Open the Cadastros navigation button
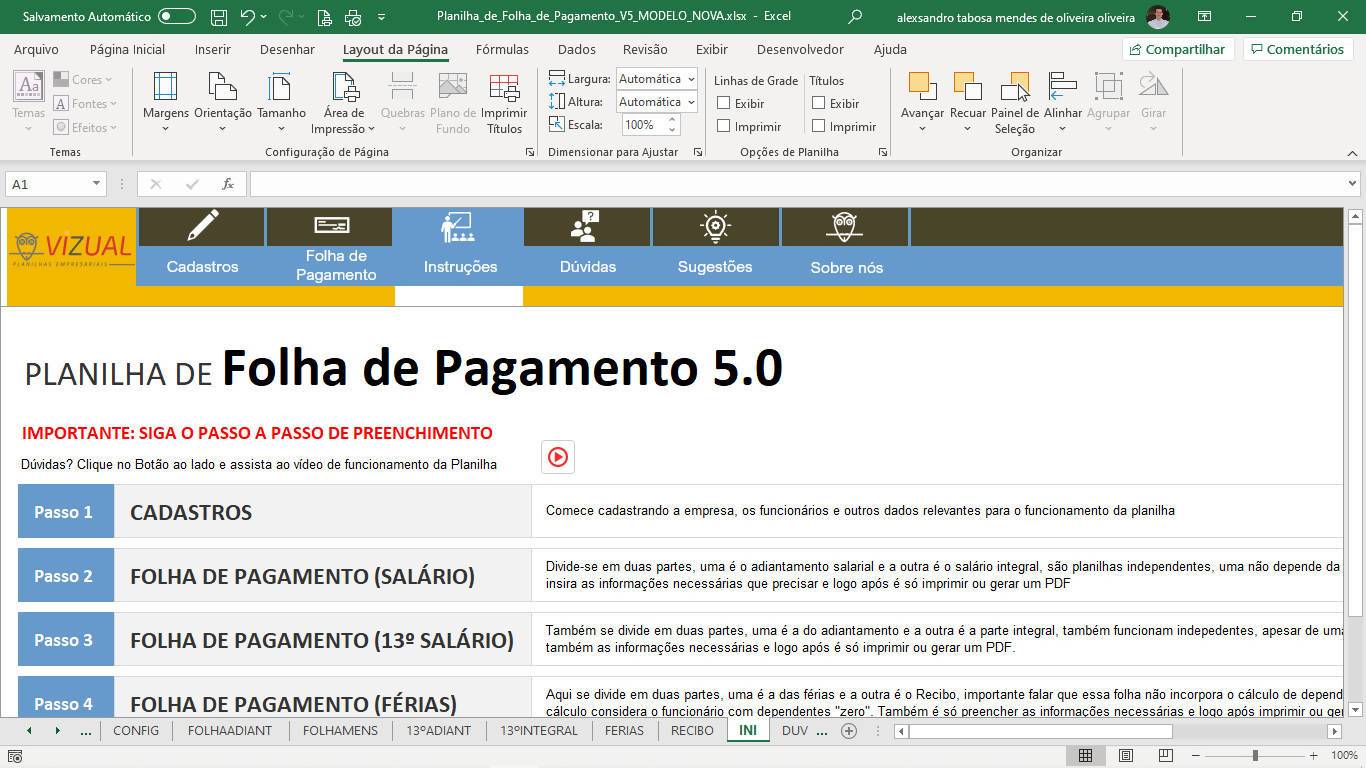 [202, 246]
